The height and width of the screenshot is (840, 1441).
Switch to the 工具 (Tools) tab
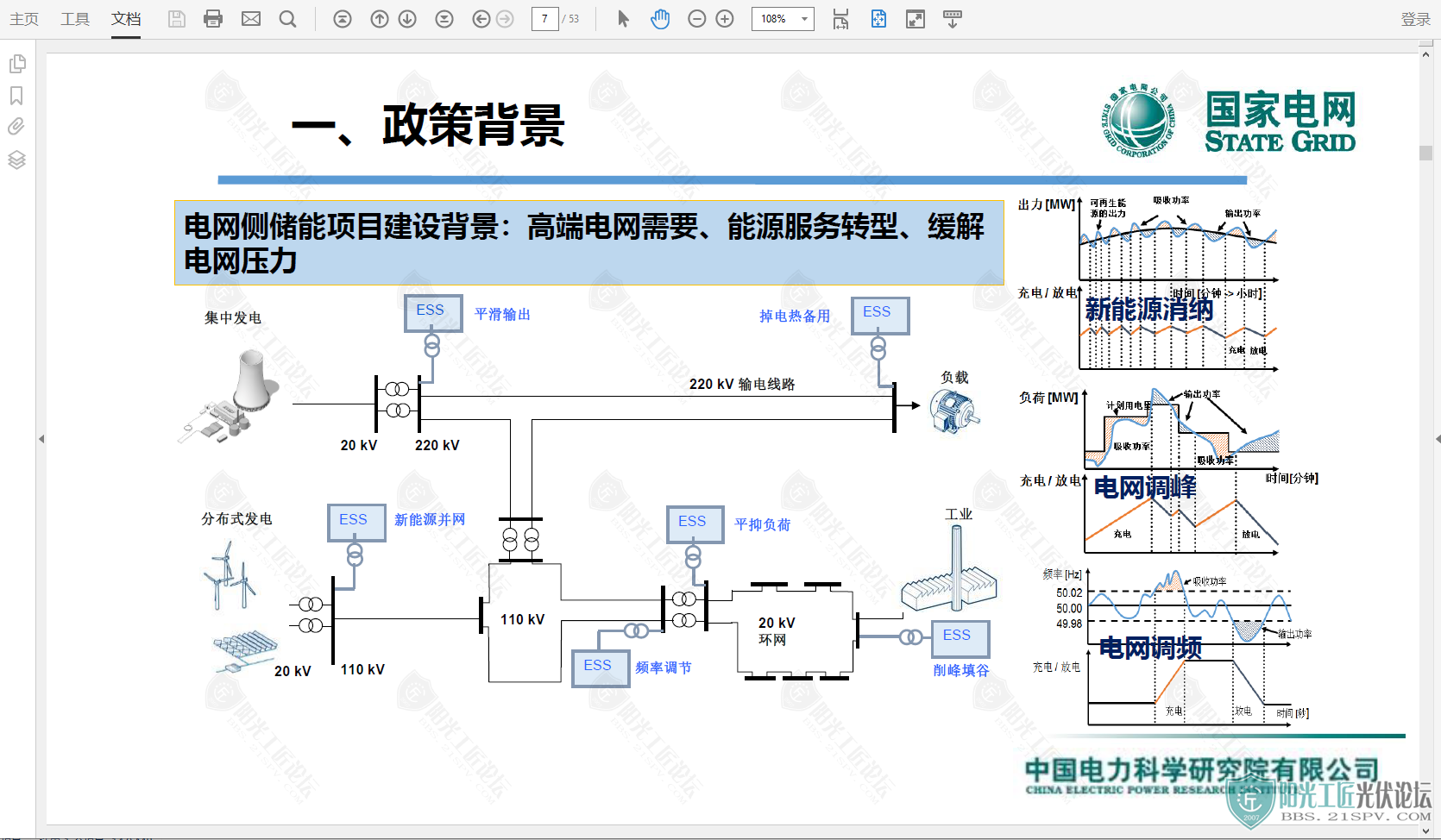pos(75,19)
